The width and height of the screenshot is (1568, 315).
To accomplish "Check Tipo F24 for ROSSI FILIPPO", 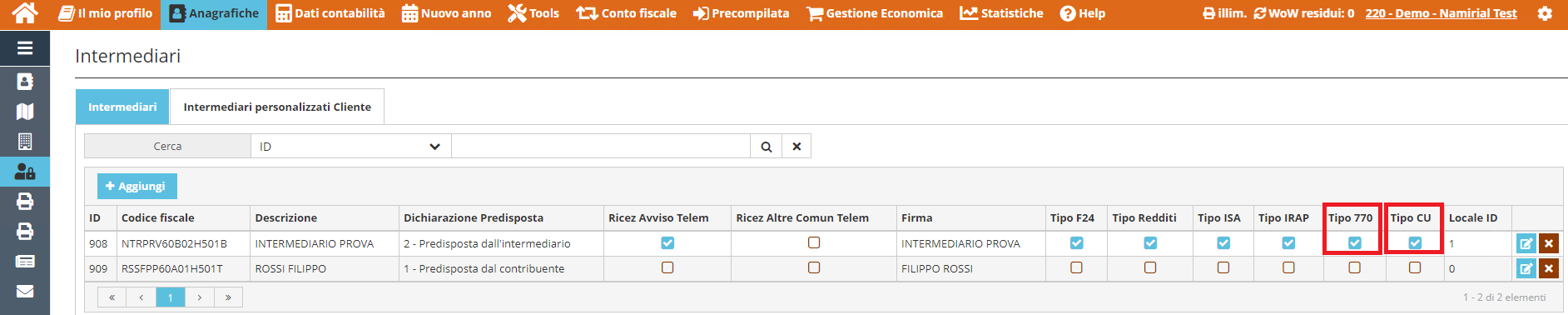I will tap(1076, 267).
